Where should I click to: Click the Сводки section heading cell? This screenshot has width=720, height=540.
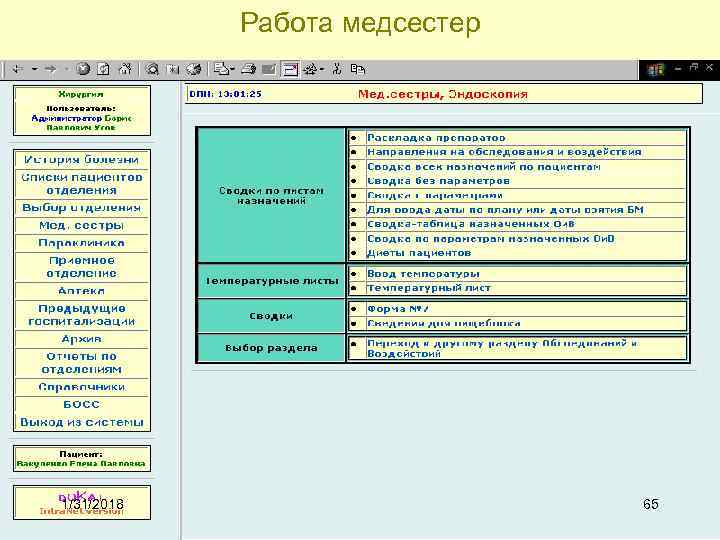click(271, 316)
